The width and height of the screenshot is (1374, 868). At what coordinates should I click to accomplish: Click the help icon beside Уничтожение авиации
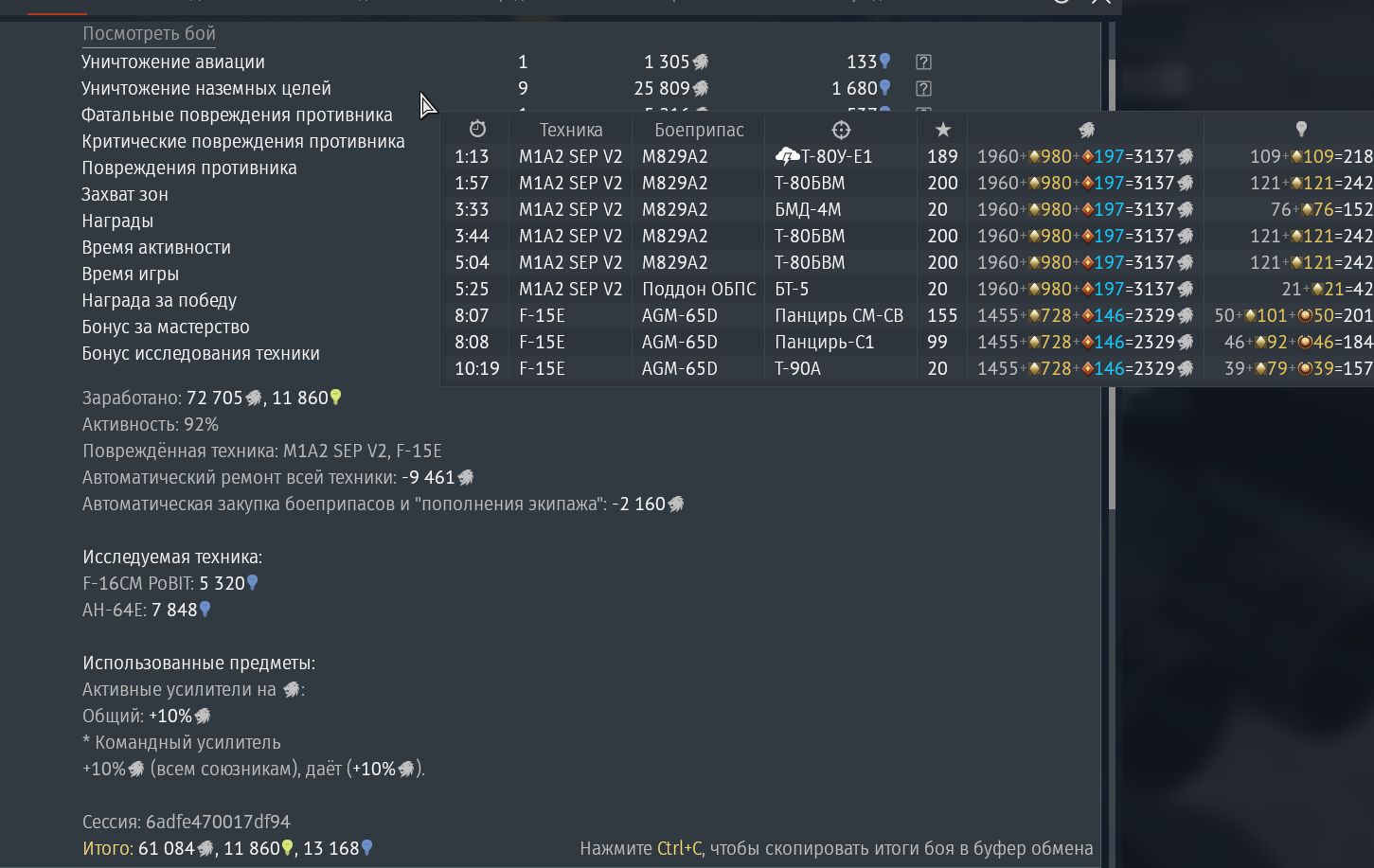923,62
